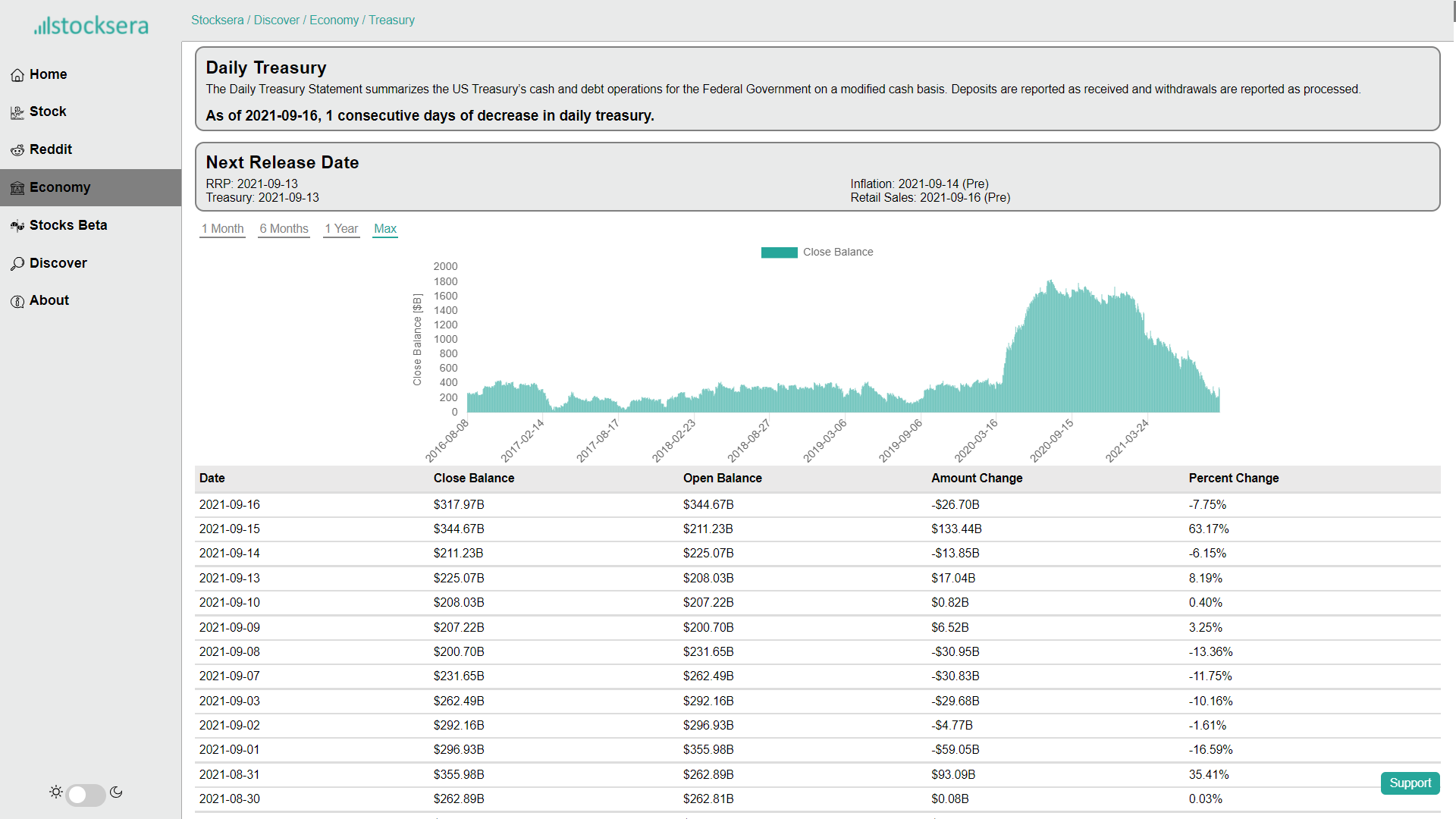Click the sun light mode icon
The width and height of the screenshot is (1456, 819).
click(56, 792)
